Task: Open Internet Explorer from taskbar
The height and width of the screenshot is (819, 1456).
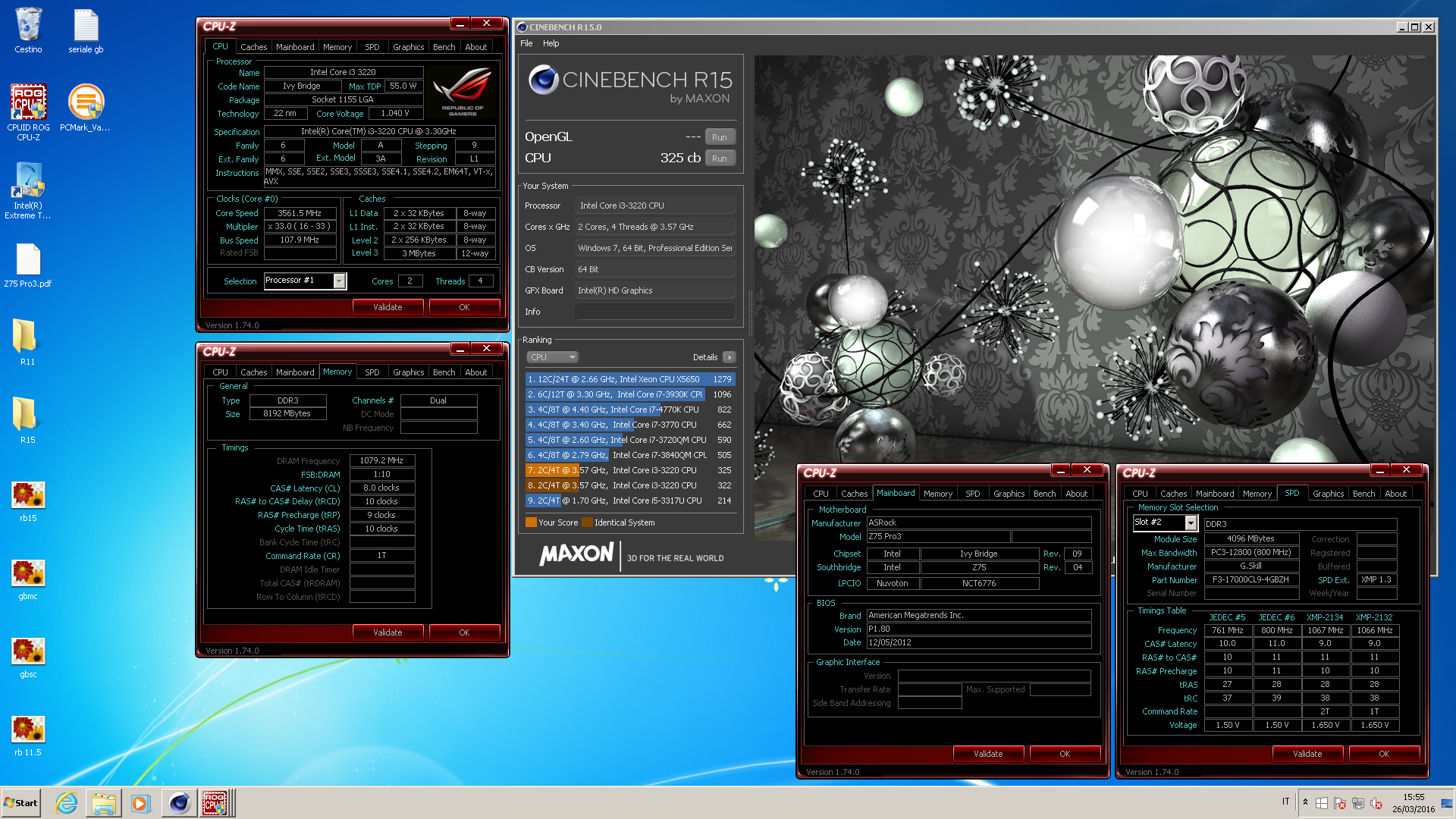Action: pyautogui.click(x=67, y=803)
